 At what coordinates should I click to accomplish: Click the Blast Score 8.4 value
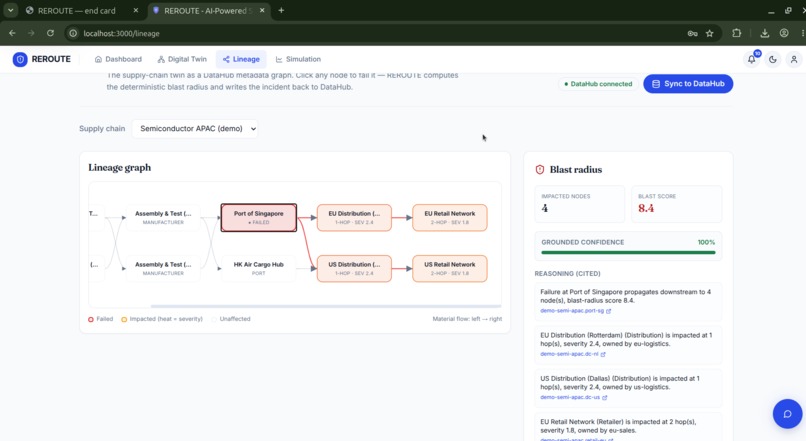[x=646, y=208]
